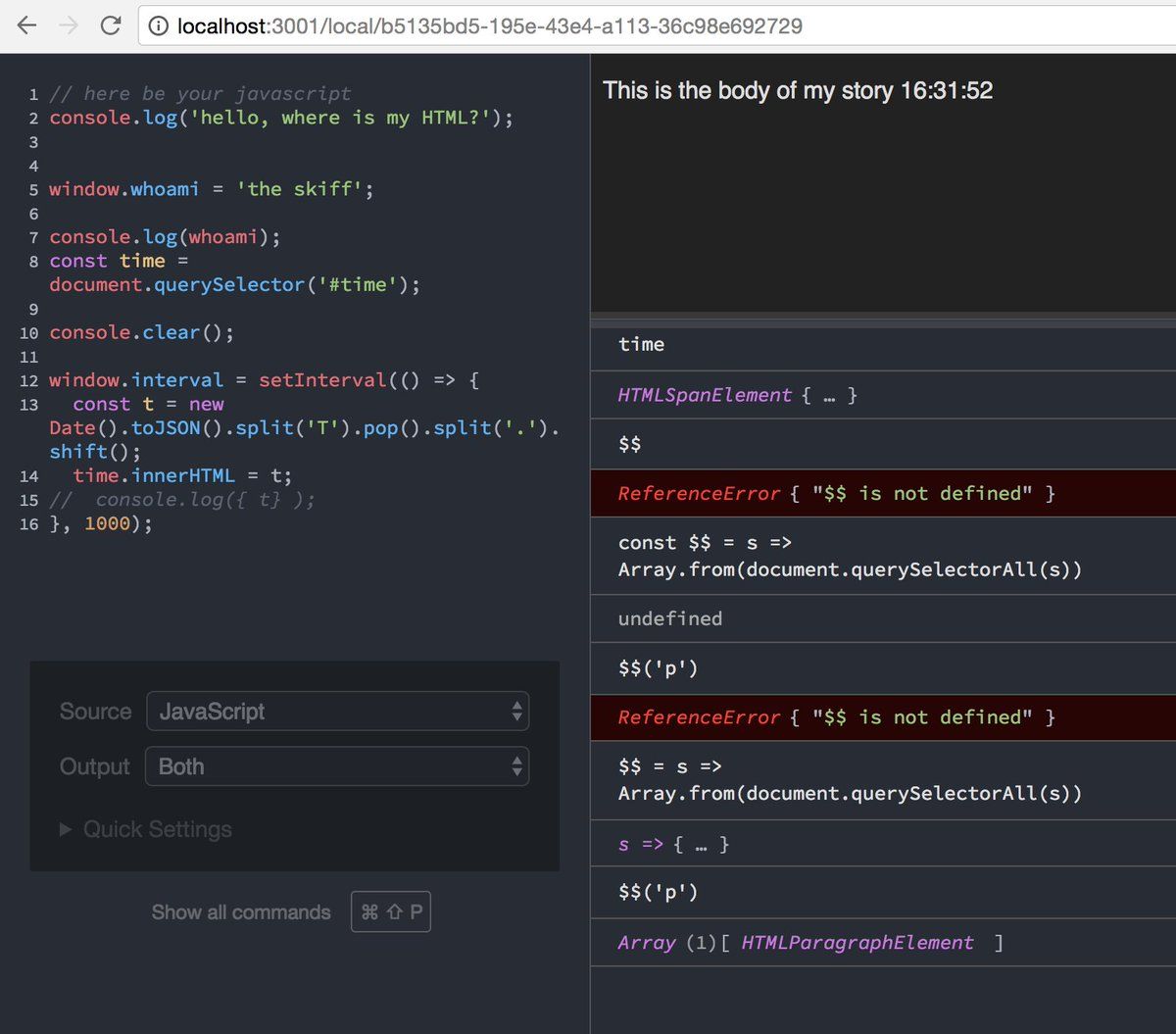Image resolution: width=1176 pixels, height=1034 pixels.
Task: Click the browser forward arrow
Action: (69, 26)
